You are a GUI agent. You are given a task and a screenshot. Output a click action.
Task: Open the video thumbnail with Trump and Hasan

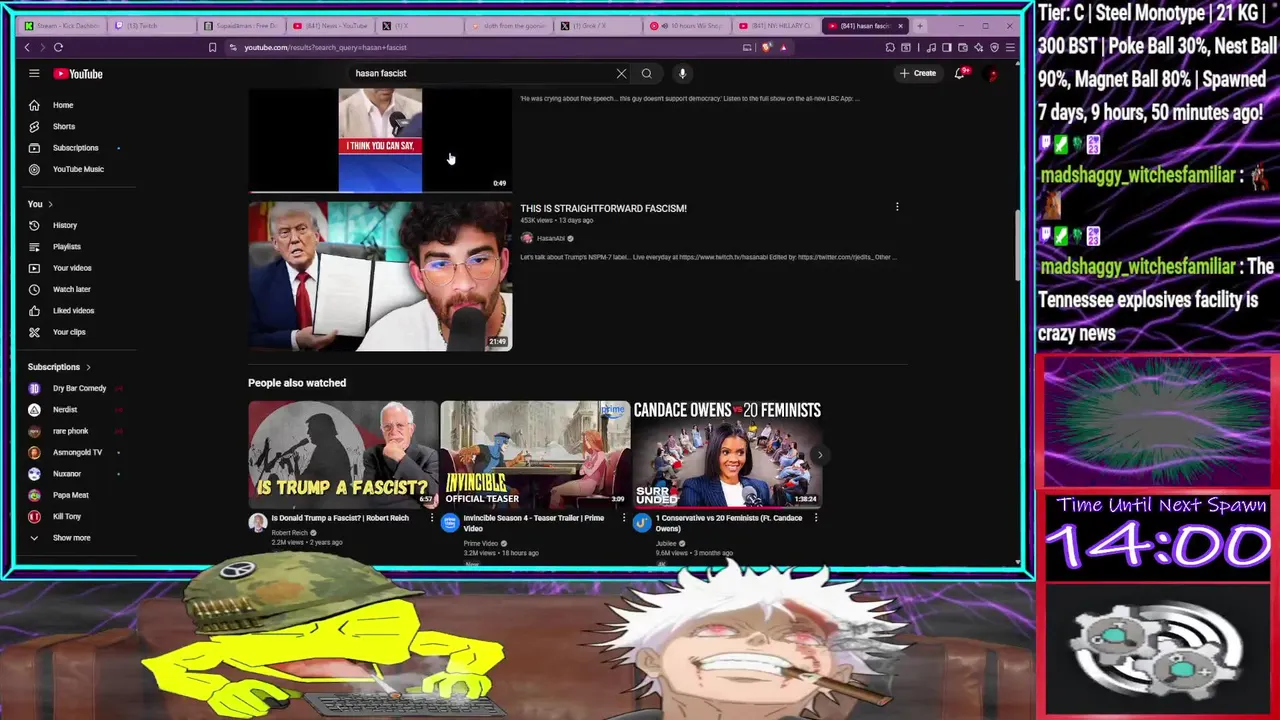pos(380,276)
